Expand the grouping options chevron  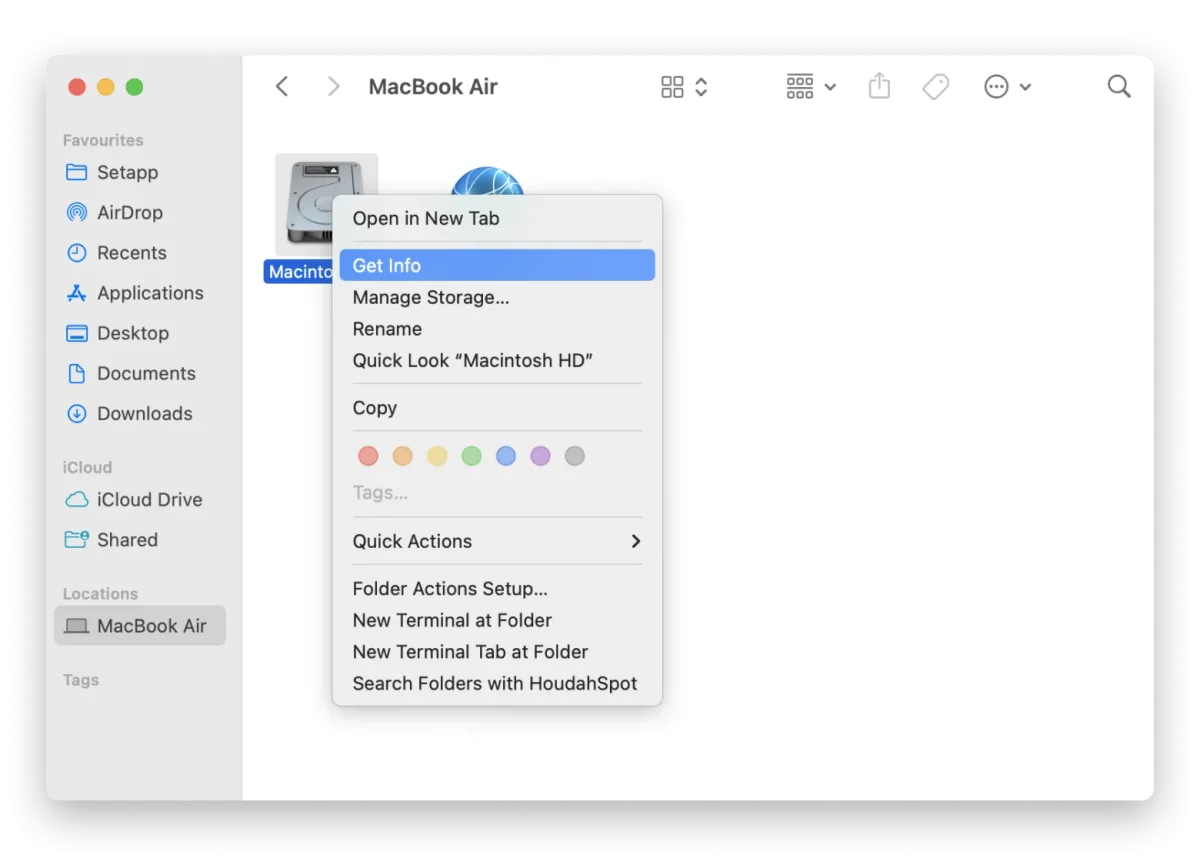(830, 88)
